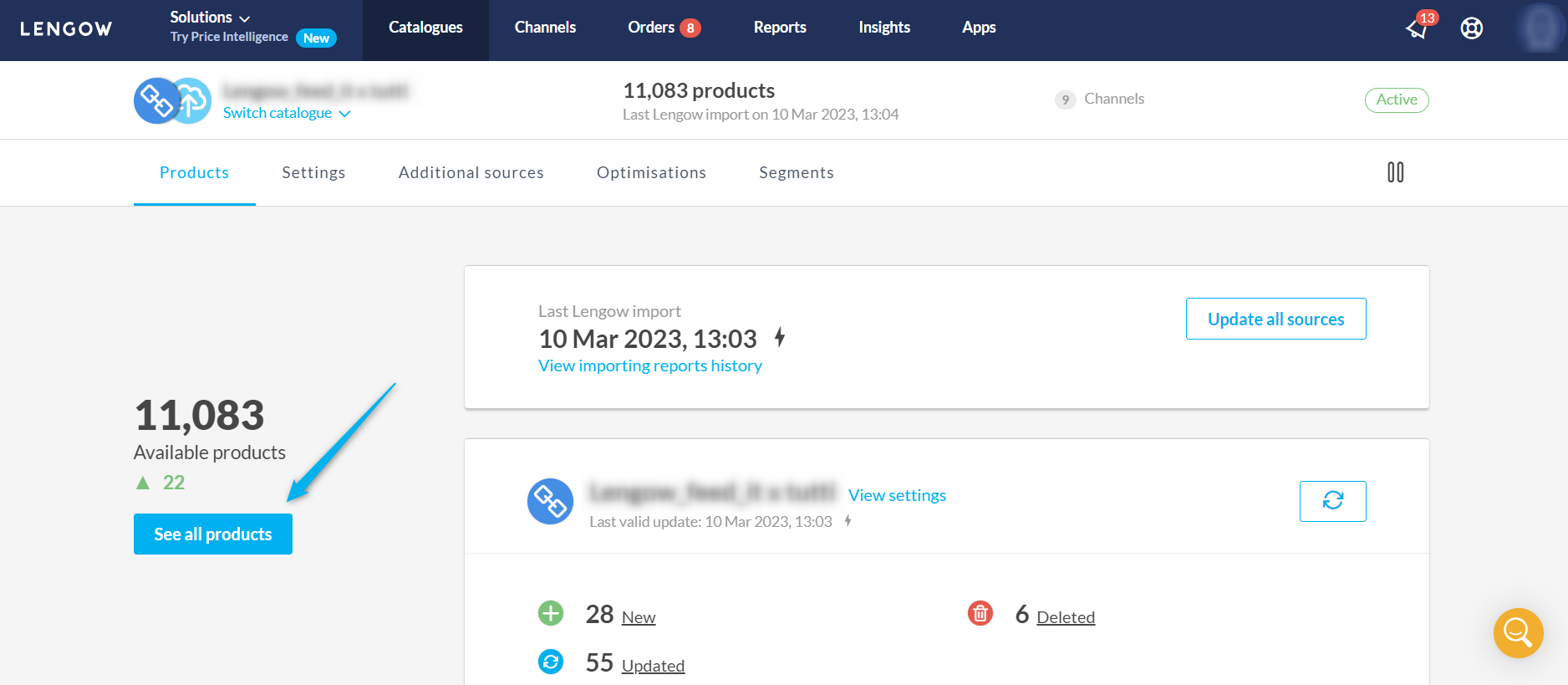Click the help lifebuoy icon
The image size is (1568, 685).
[1471, 28]
